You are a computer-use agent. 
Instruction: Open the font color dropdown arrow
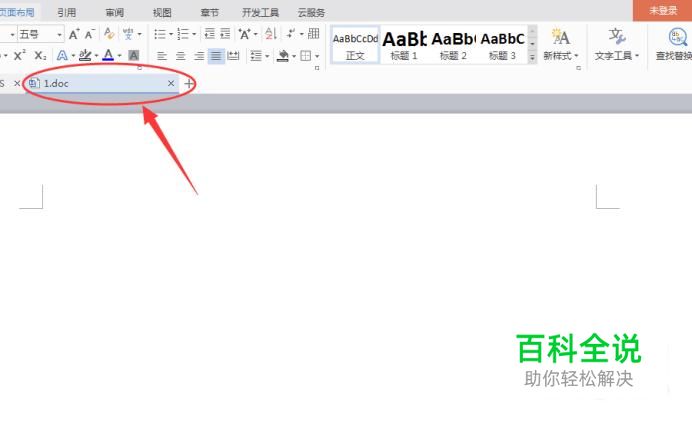(119, 56)
